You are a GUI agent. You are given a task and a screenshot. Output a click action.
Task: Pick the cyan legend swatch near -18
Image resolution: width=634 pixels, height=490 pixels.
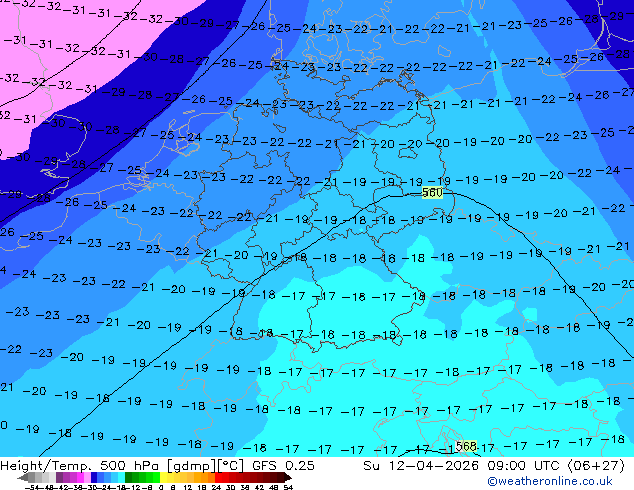(x=121, y=477)
